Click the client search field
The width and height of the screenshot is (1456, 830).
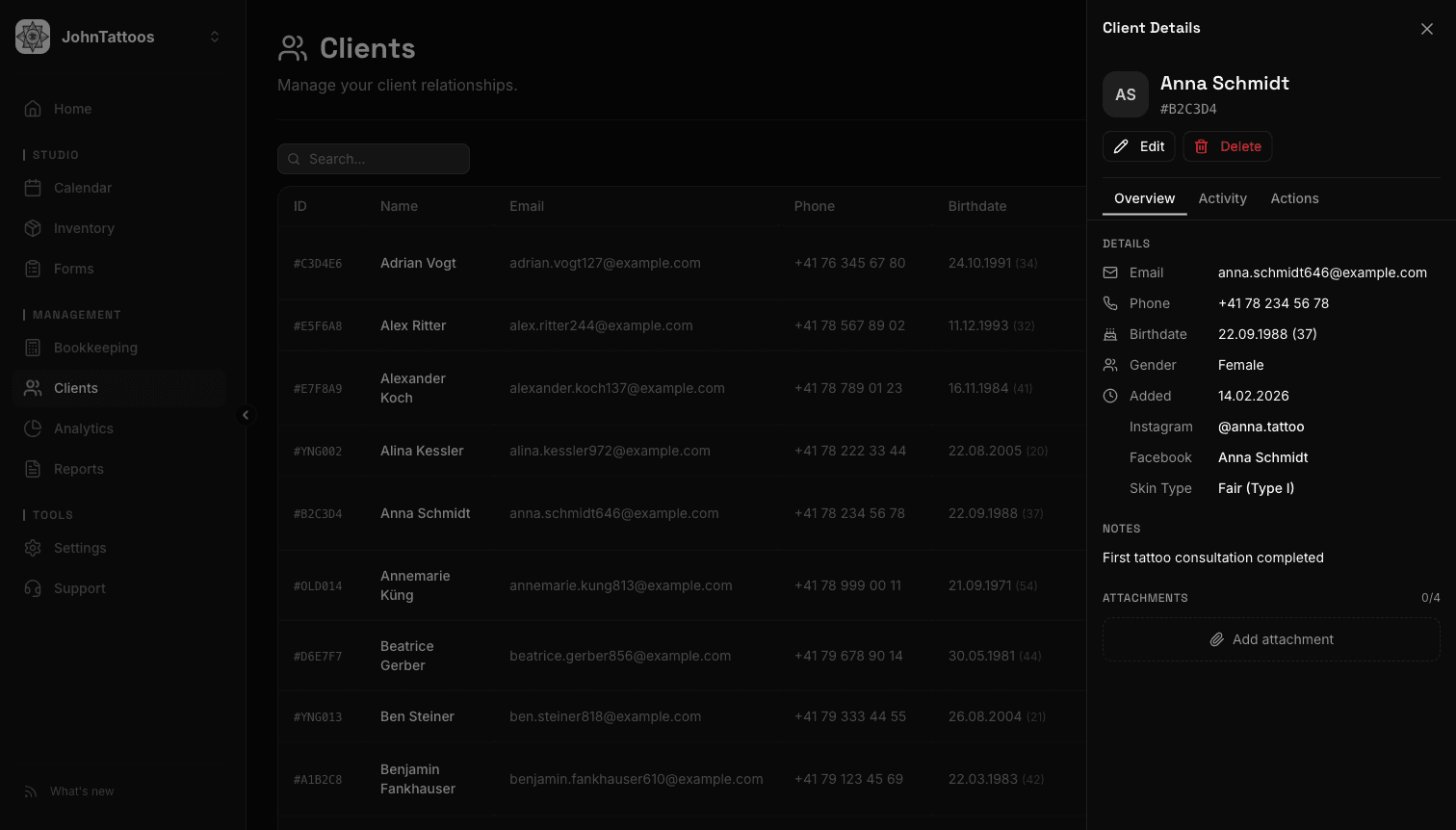[x=374, y=158]
